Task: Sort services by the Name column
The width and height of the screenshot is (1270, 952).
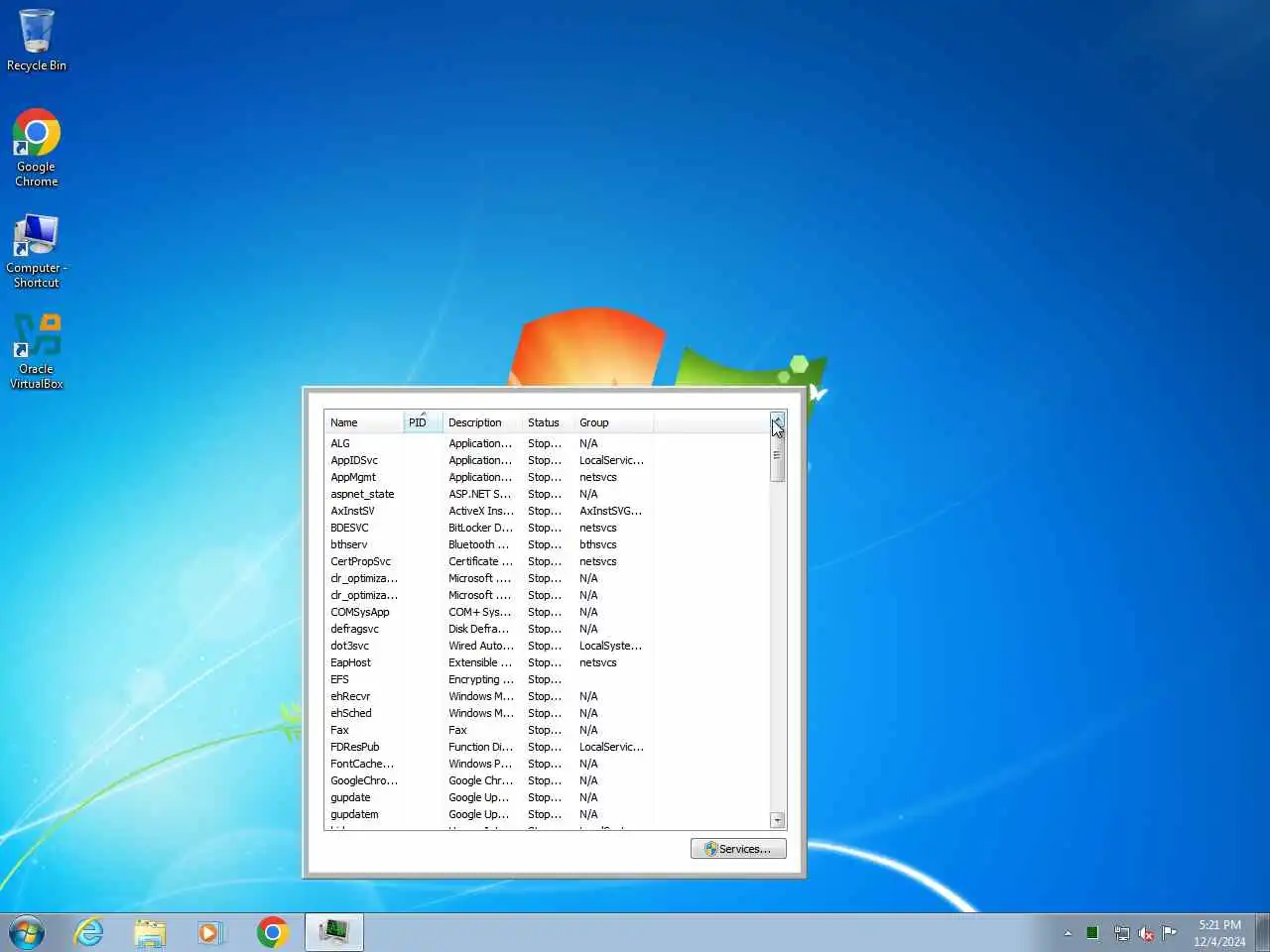Action: click(x=363, y=422)
